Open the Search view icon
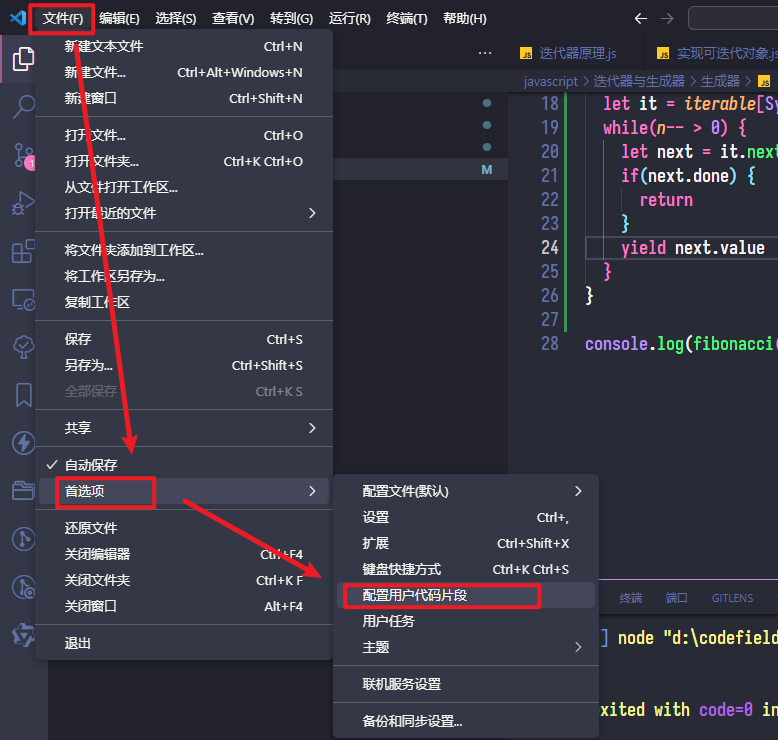Image resolution: width=778 pixels, height=740 pixels. [23, 107]
